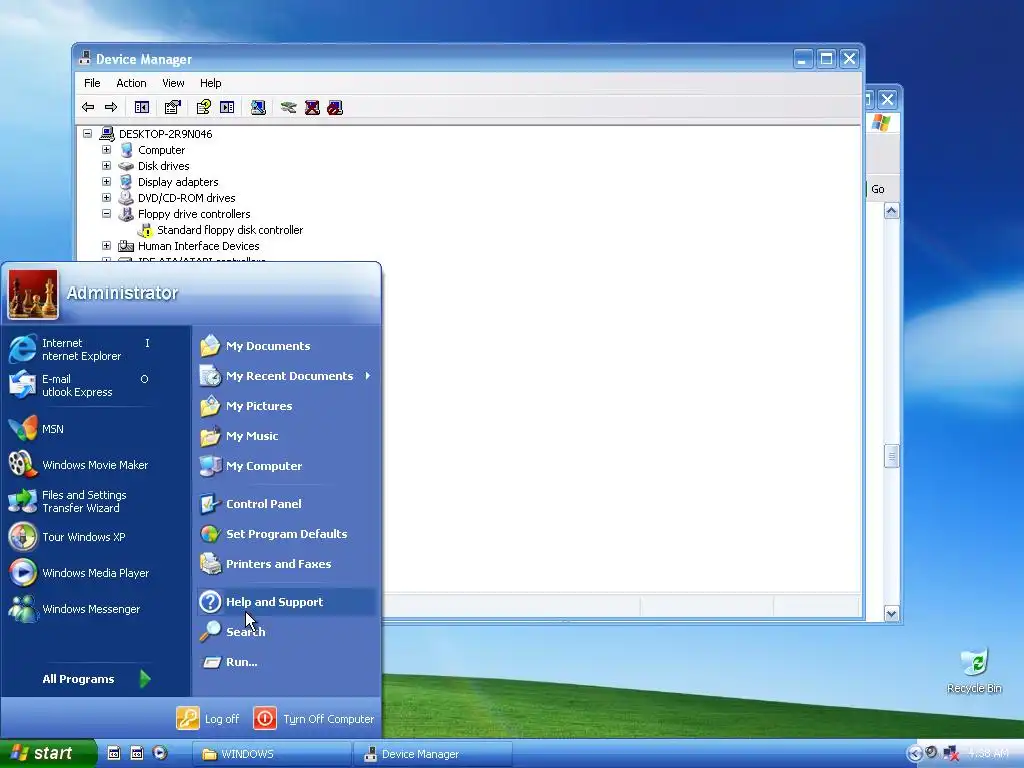Image resolution: width=1024 pixels, height=768 pixels.
Task: Open My Music folder
Action: 286,436
